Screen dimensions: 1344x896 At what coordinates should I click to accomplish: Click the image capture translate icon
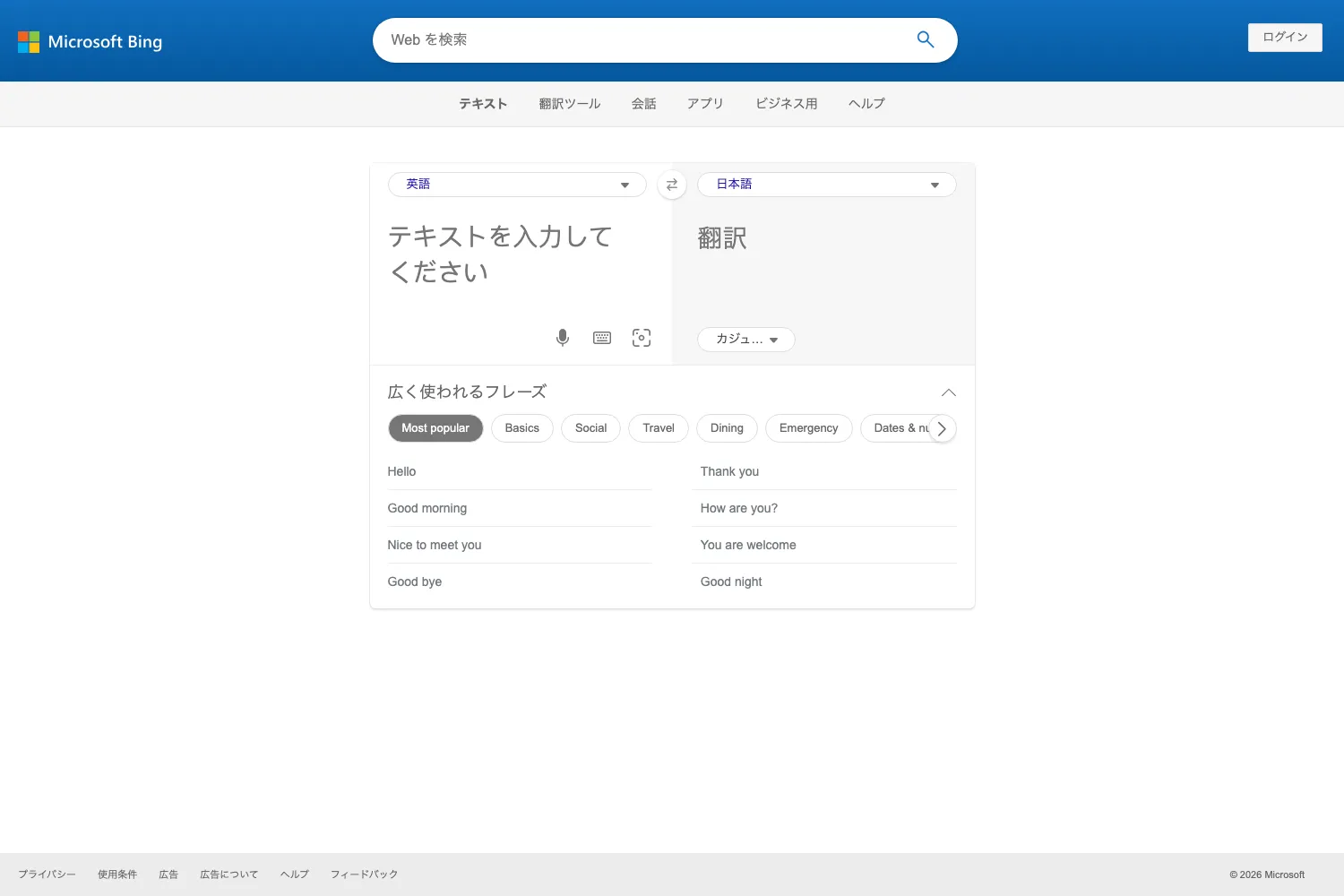point(642,338)
